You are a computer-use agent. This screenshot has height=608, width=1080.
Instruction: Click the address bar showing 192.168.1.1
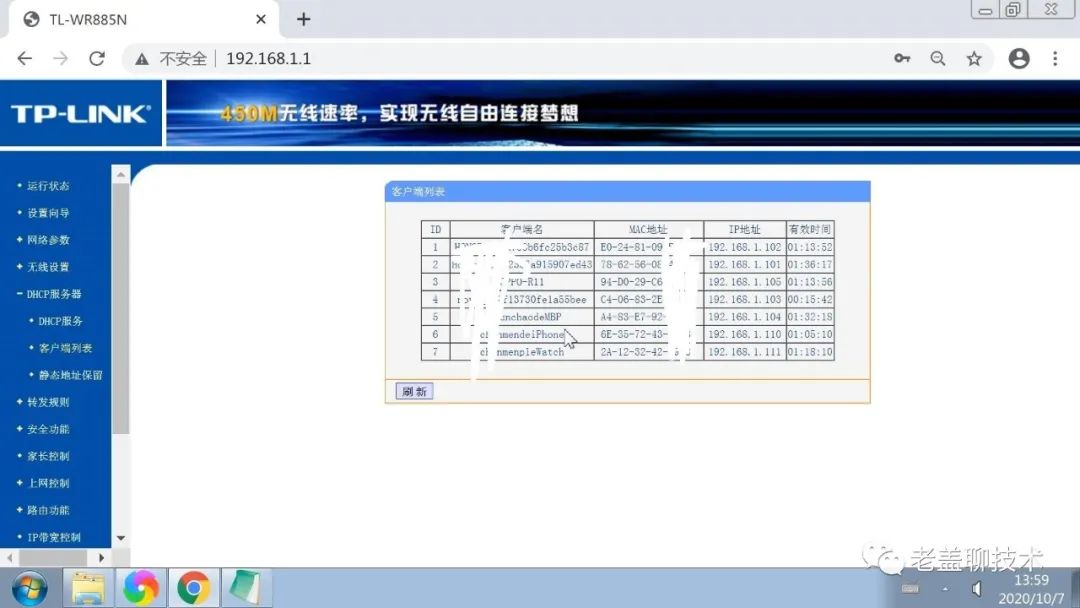pyautogui.click(x=268, y=58)
